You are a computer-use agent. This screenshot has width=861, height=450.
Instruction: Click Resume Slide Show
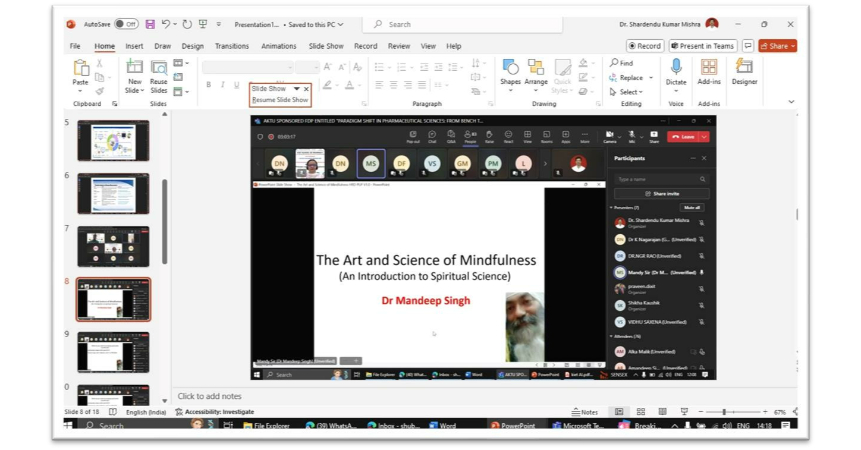(280, 100)
